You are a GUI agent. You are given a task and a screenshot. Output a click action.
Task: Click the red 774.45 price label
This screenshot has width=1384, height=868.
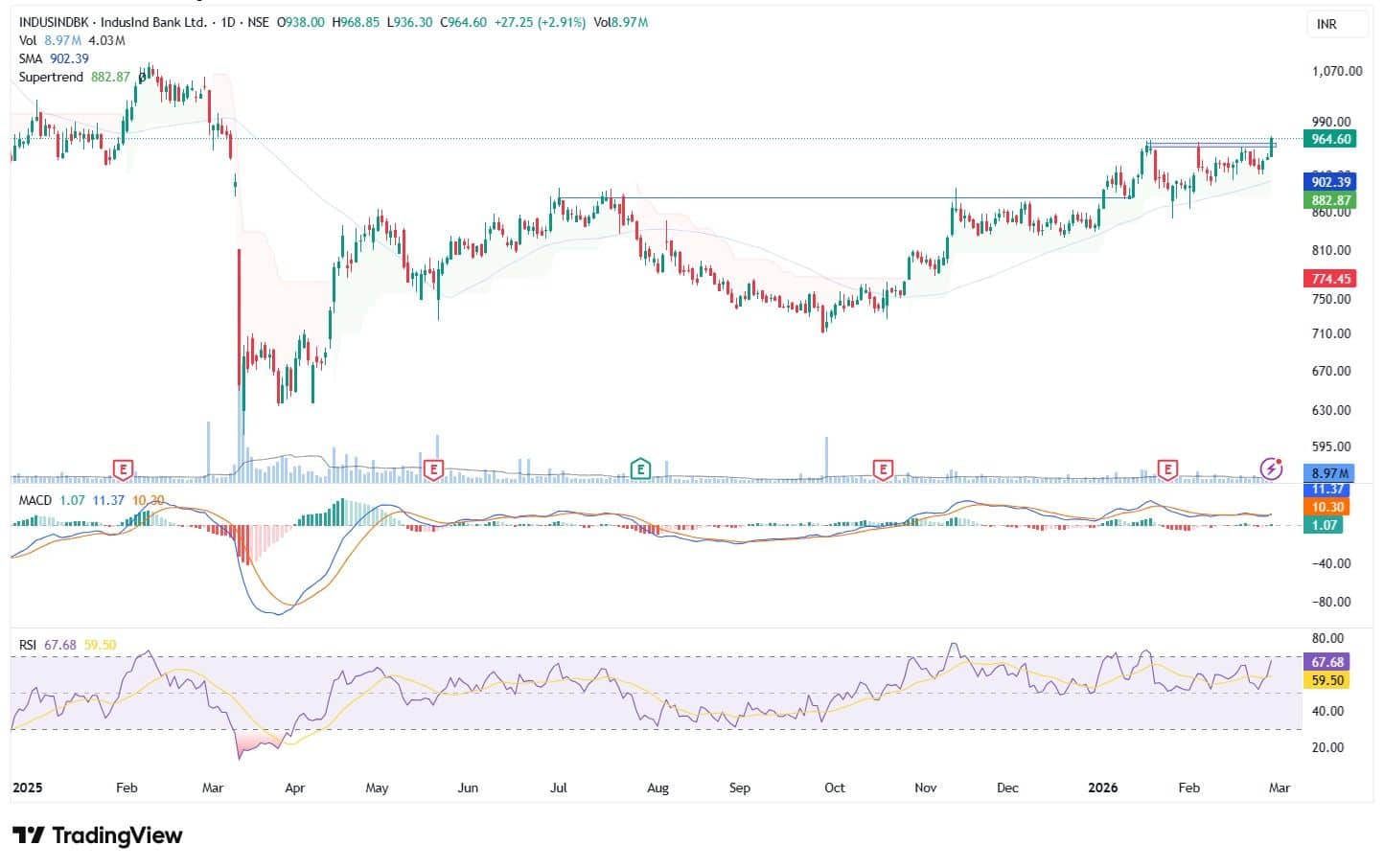point(1330,279)
